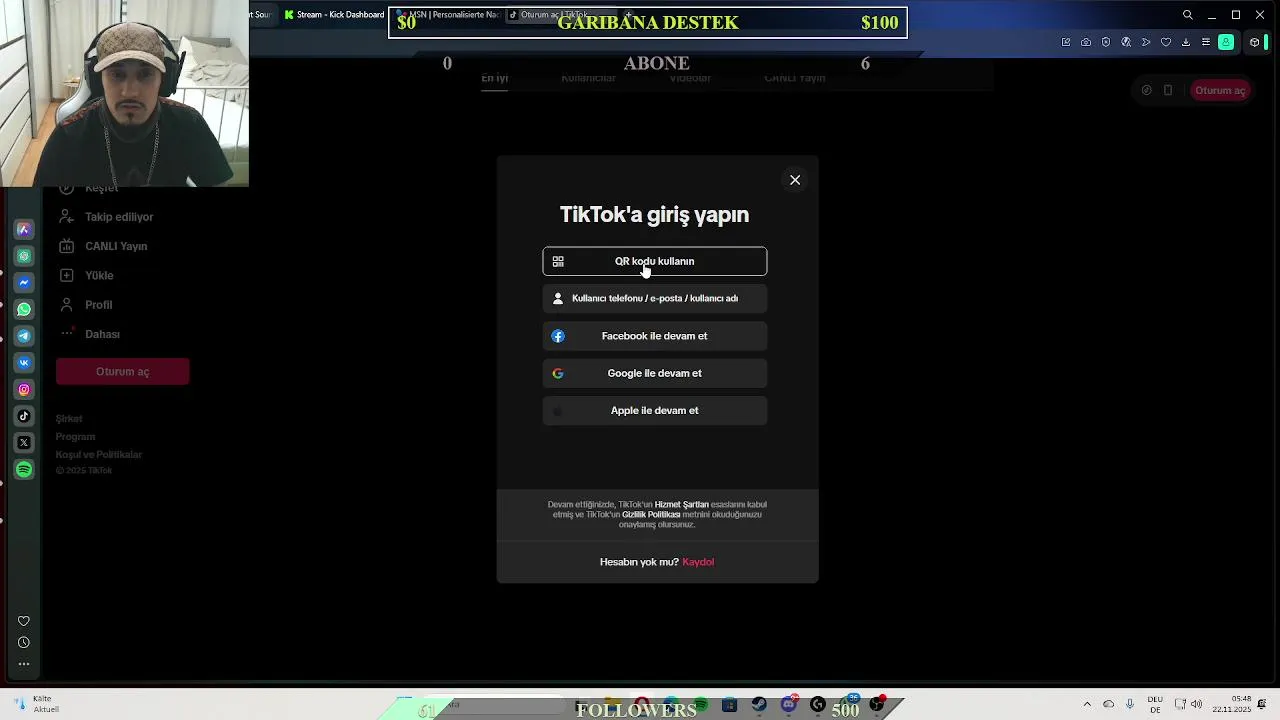Open Messenger icon in browser sidebar
The image size is (1280, 720).
point(24,283)
